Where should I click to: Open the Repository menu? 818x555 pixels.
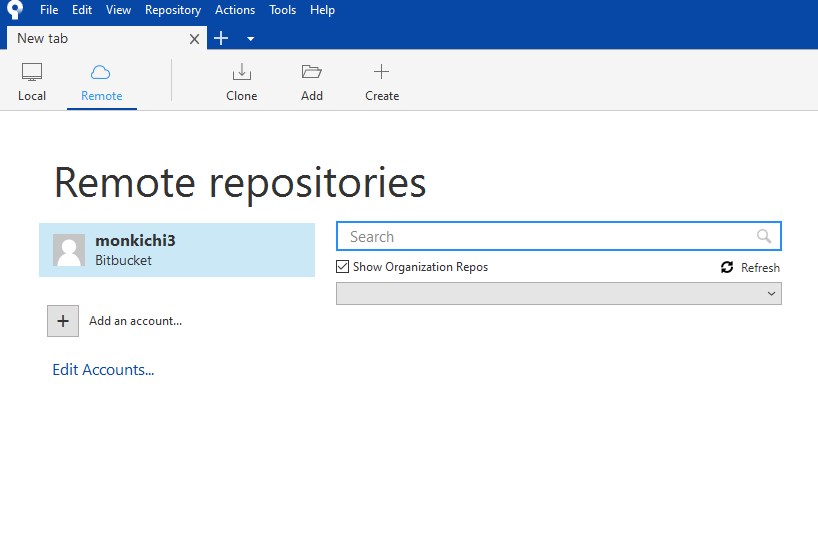[x=172, y=10]
